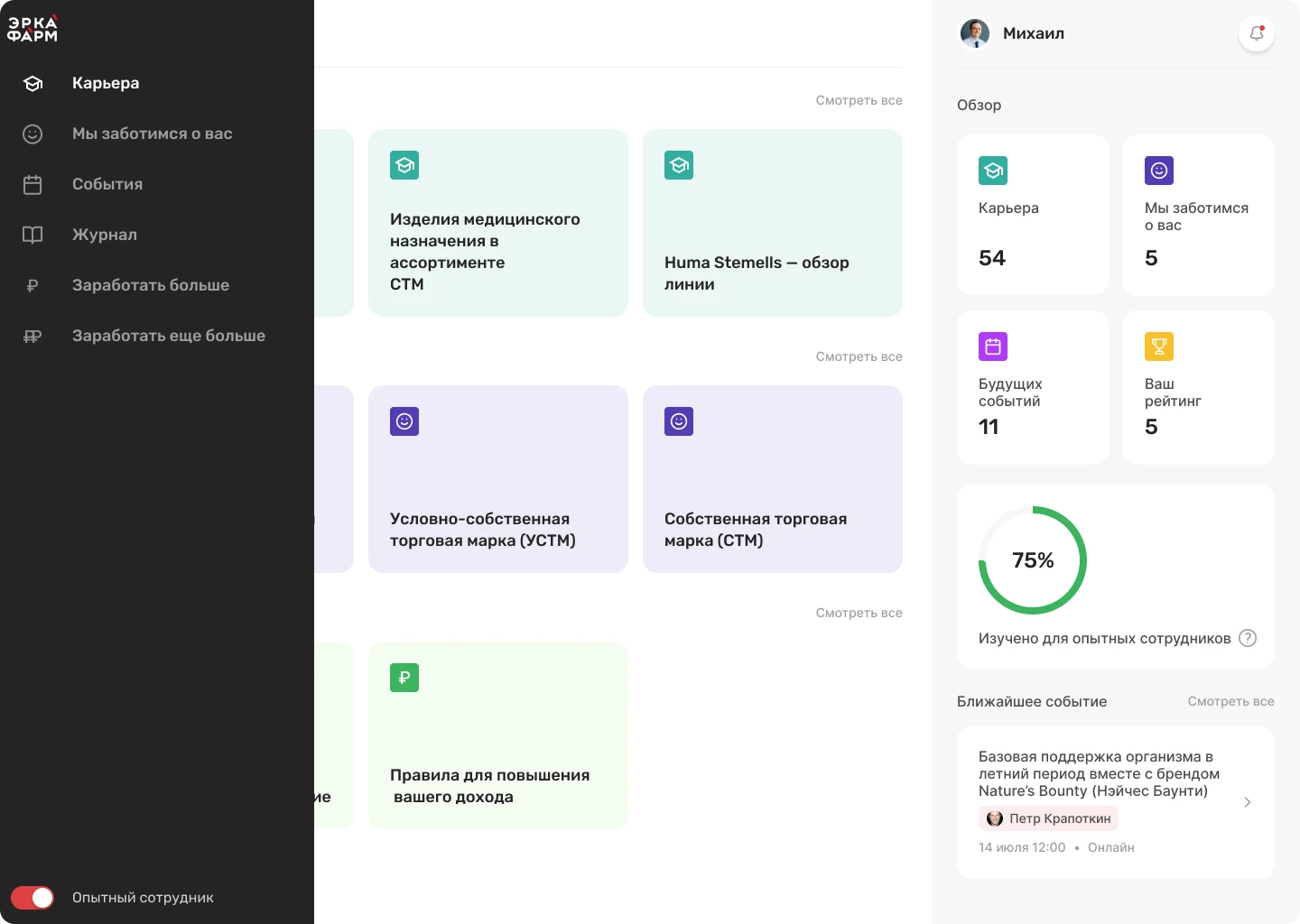Open the Журнал section

pyautogui.click(x=105, y=235)
